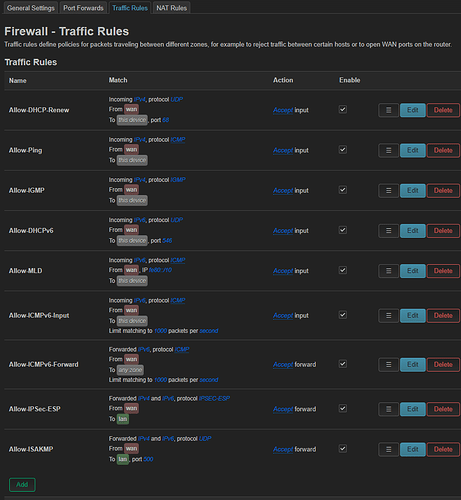Screen dimensions: 461x500
Task: Click reorder icon for Allow-ICMPv6-Input rule
Action: 388,316
